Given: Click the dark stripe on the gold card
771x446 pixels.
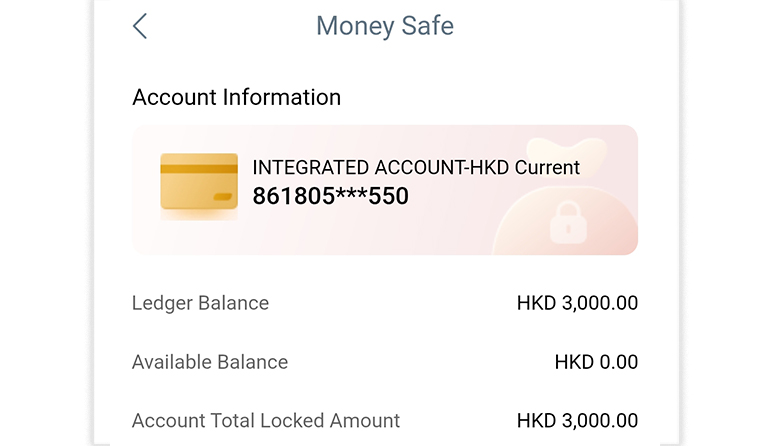Looking at the screenshot, I should tap(199, 169).
